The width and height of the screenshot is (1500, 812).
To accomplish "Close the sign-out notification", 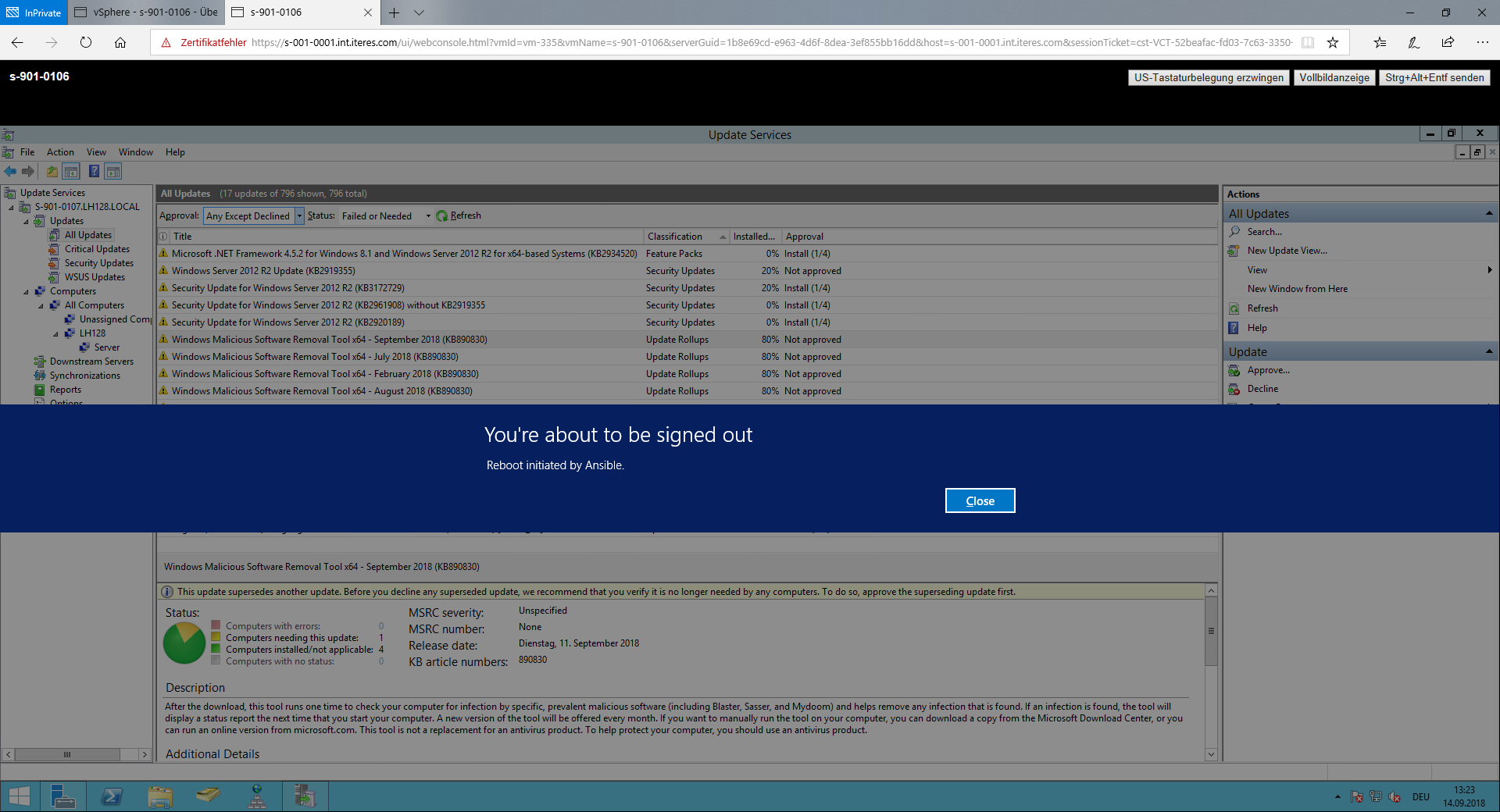I will tap(980, 501).
